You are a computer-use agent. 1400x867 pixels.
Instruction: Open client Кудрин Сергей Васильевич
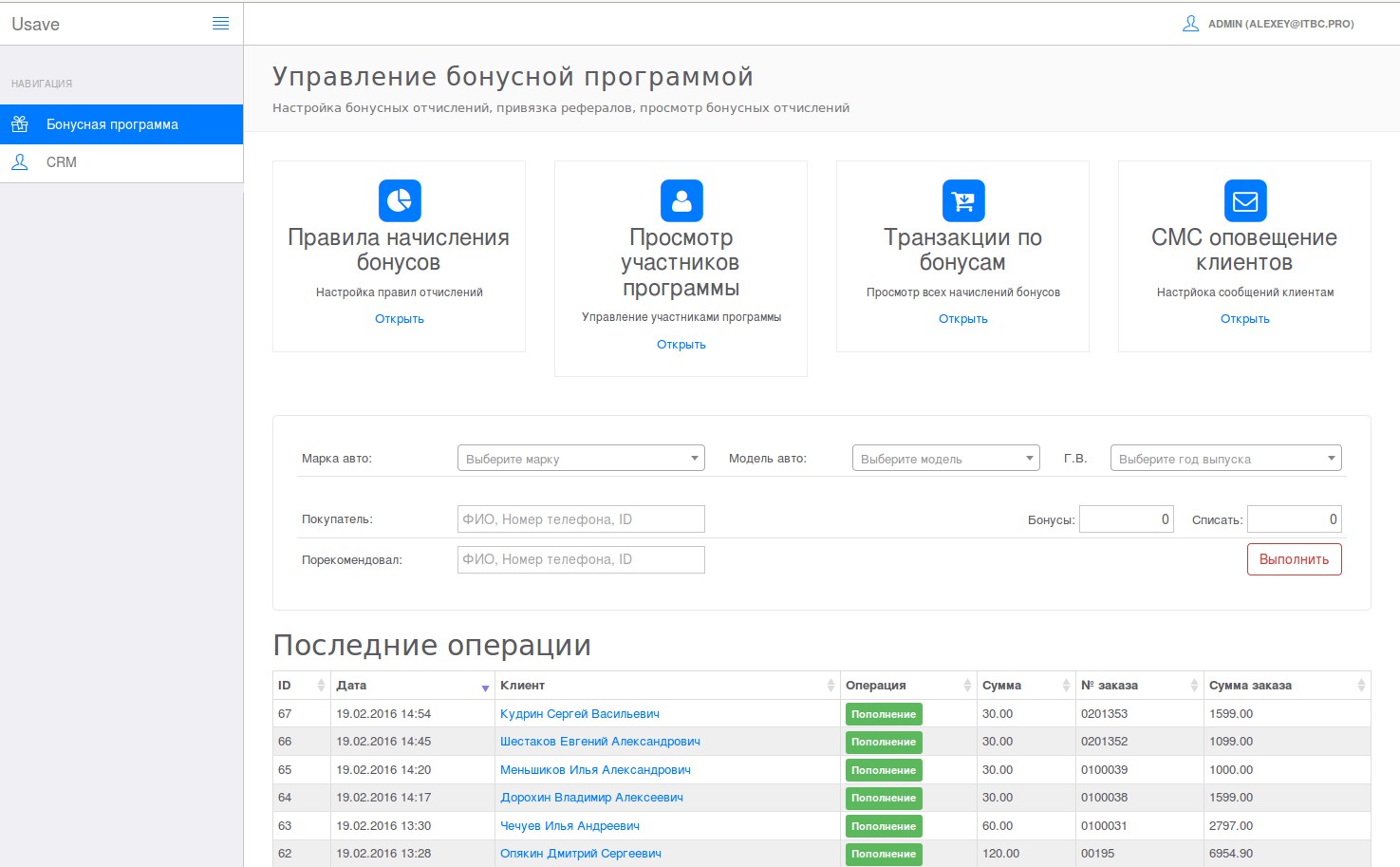tap(580, 714)
